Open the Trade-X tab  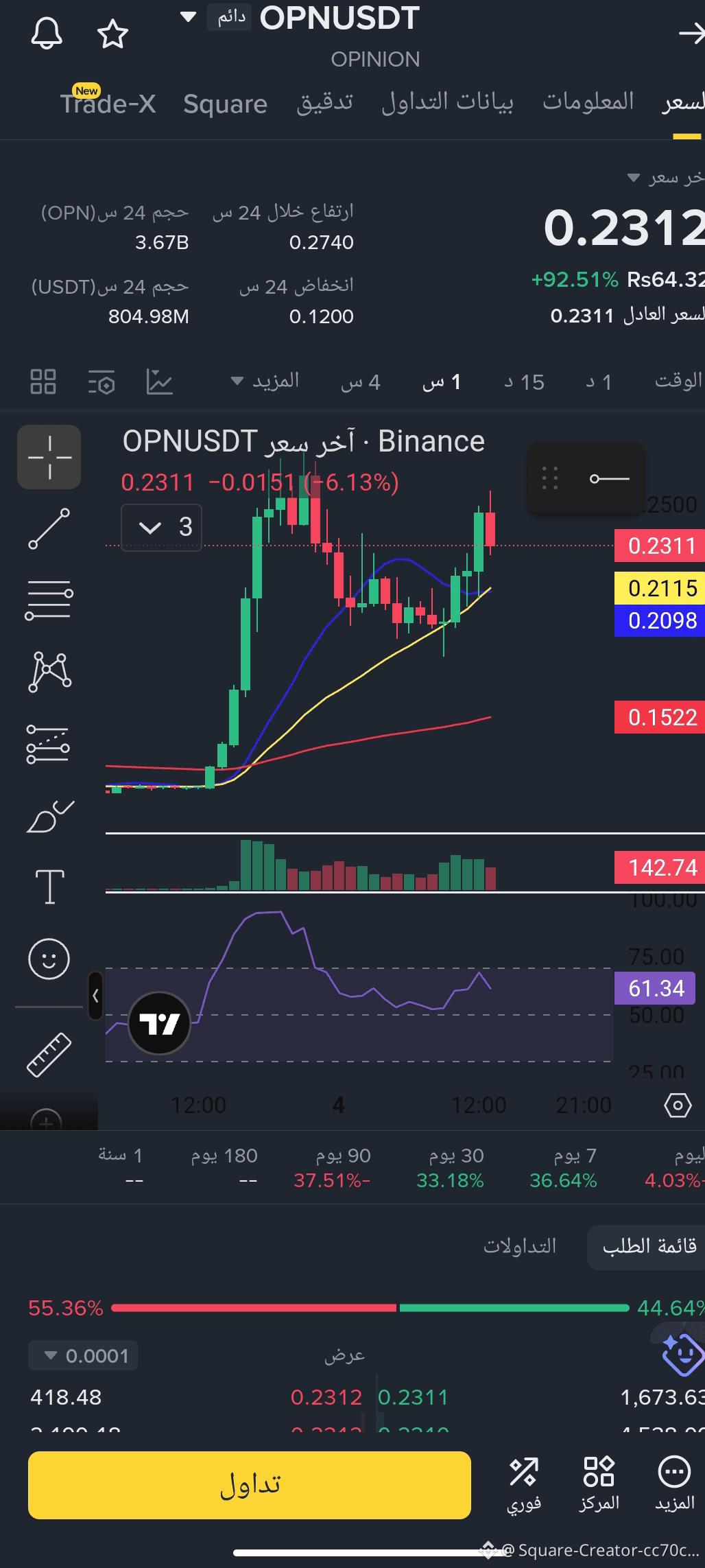(108, 104)
